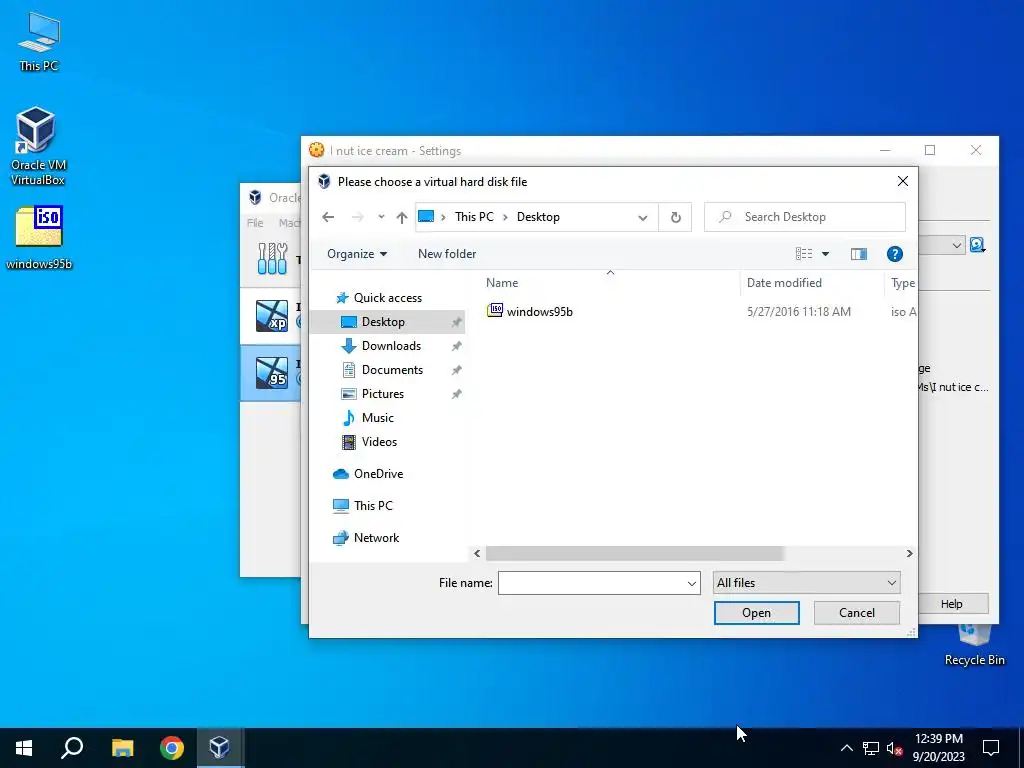Image resolution: width=1024 pixels, height=768 pixels.
Task: Open more view options dropdown
Action: [x=825, y=254]
